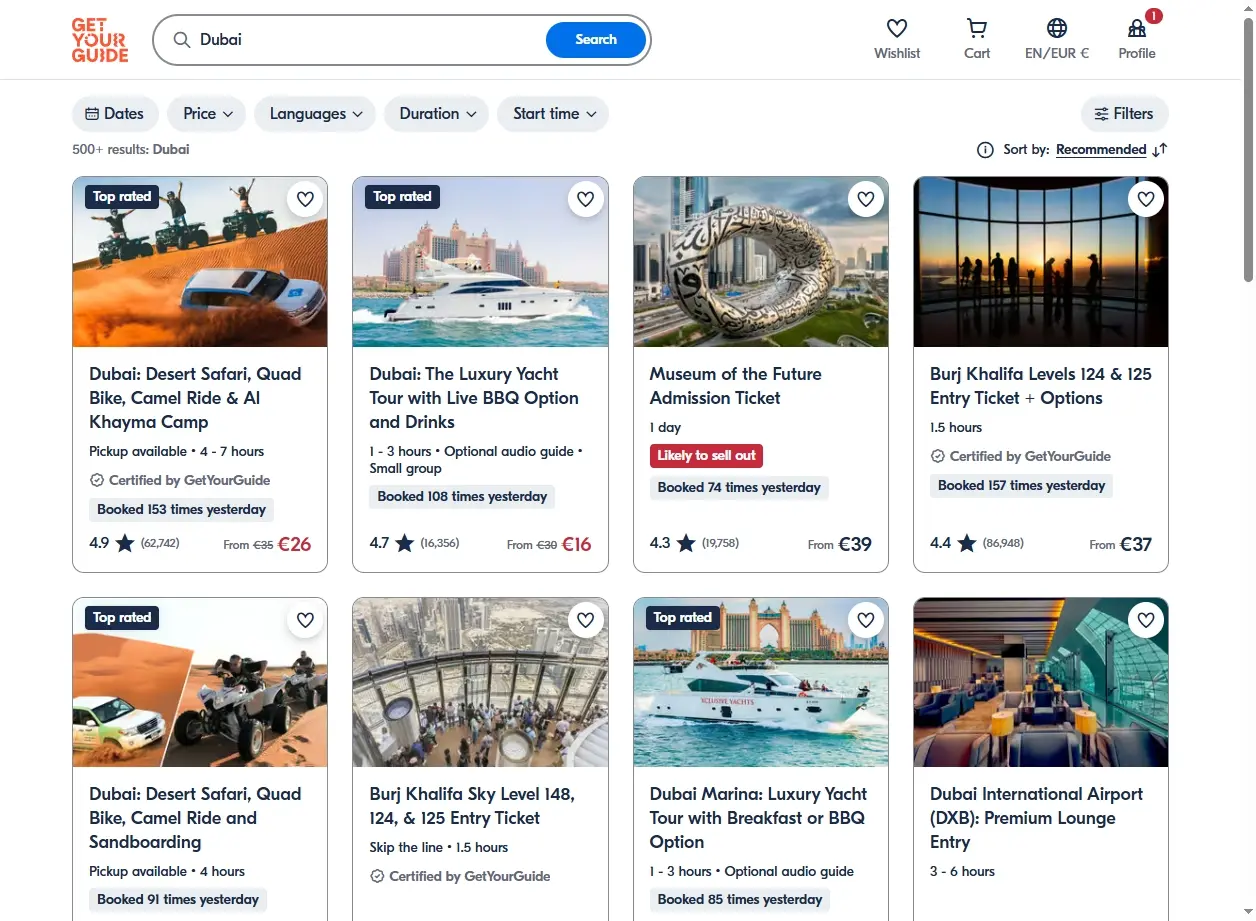
Task: Open Desert Safari and Sandboarding title
Action: (195, 818)
